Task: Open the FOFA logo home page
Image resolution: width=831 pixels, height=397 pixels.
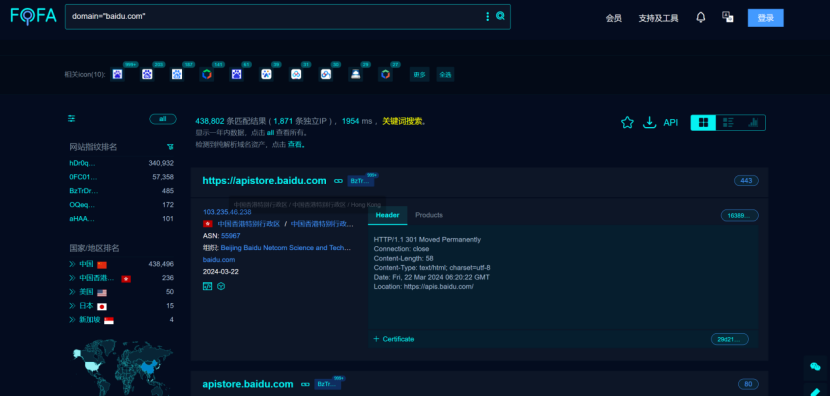Action: (33, 16)
